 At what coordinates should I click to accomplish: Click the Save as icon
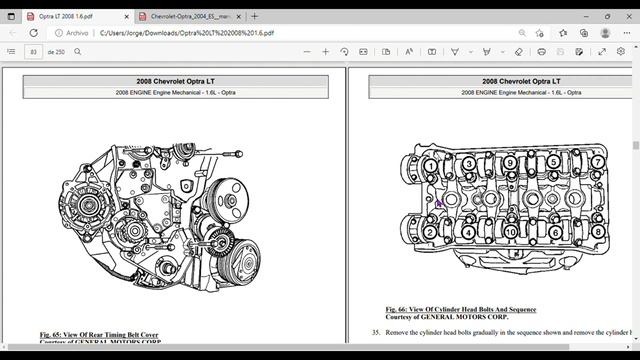click(579, 52)
